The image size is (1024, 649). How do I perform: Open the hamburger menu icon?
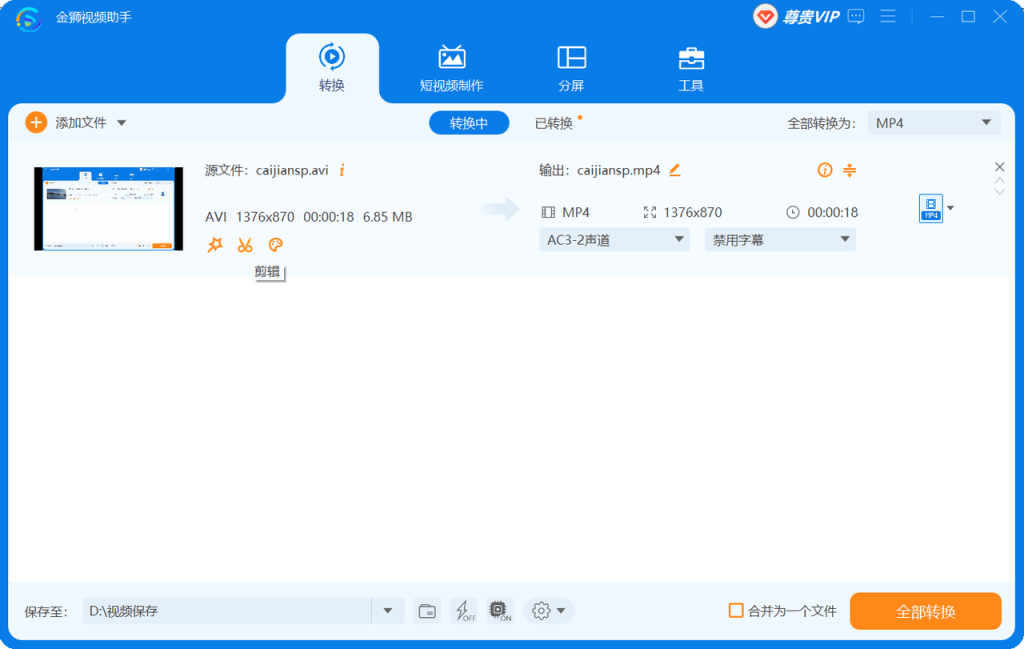(x=888, y=16)
